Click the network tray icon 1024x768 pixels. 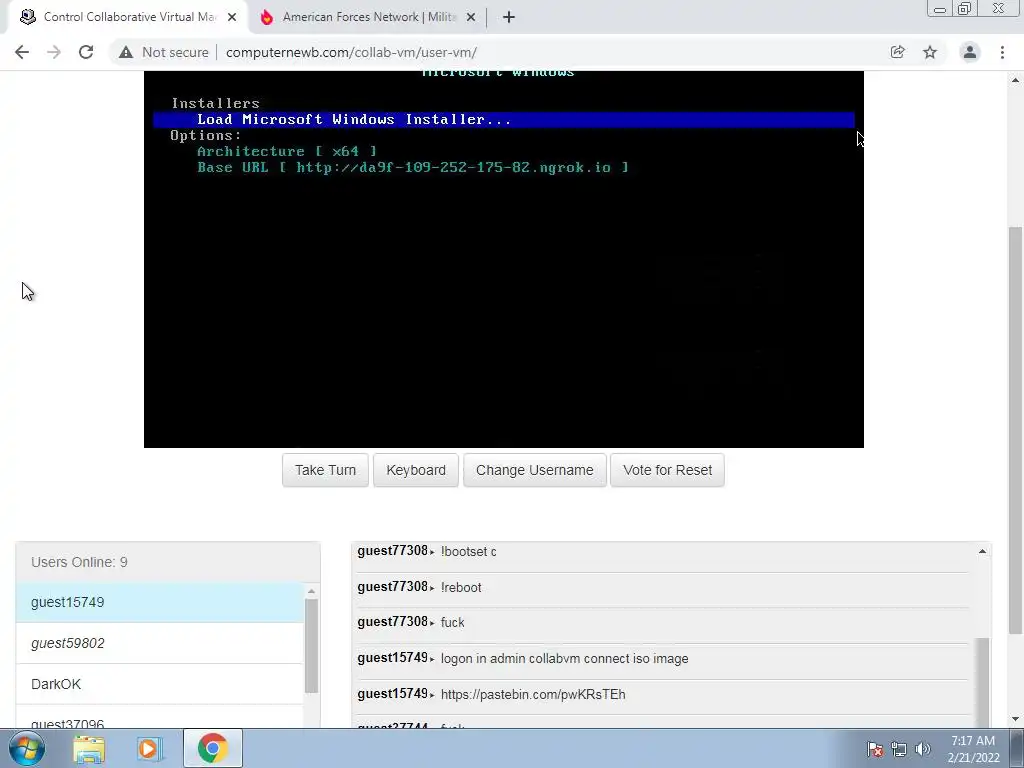899,749
